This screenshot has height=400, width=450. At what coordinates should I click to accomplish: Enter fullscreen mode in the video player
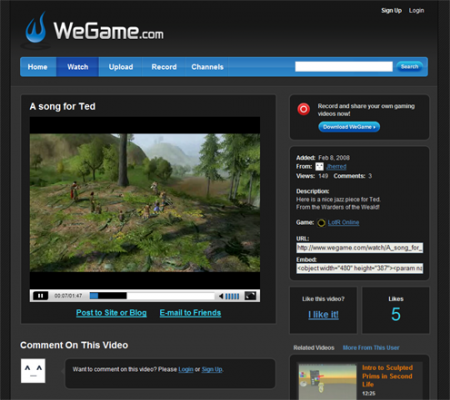click(x=250, y=296)
